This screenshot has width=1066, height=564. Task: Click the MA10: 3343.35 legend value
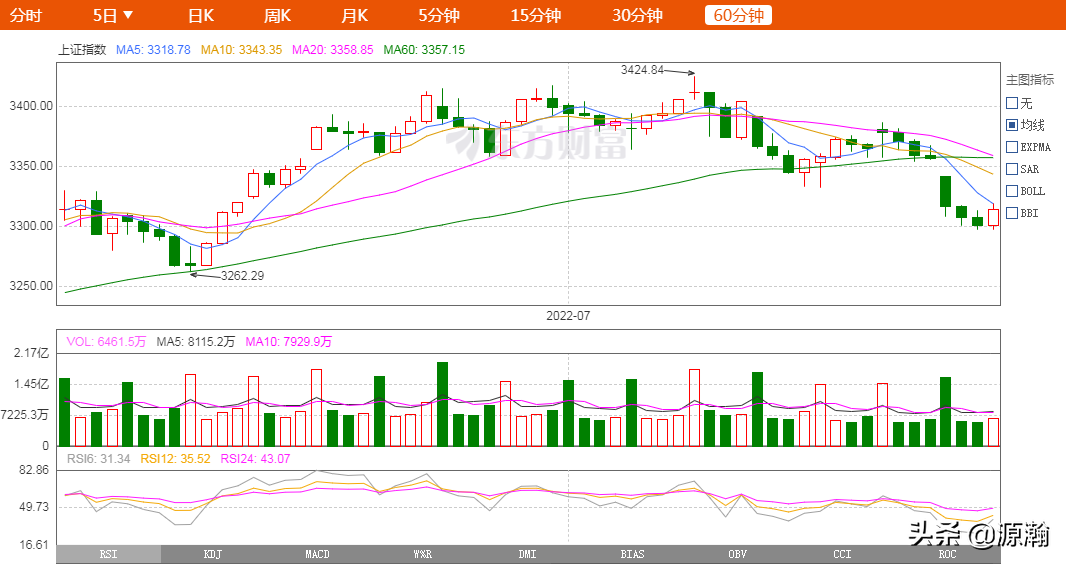[x=241, y=50]
